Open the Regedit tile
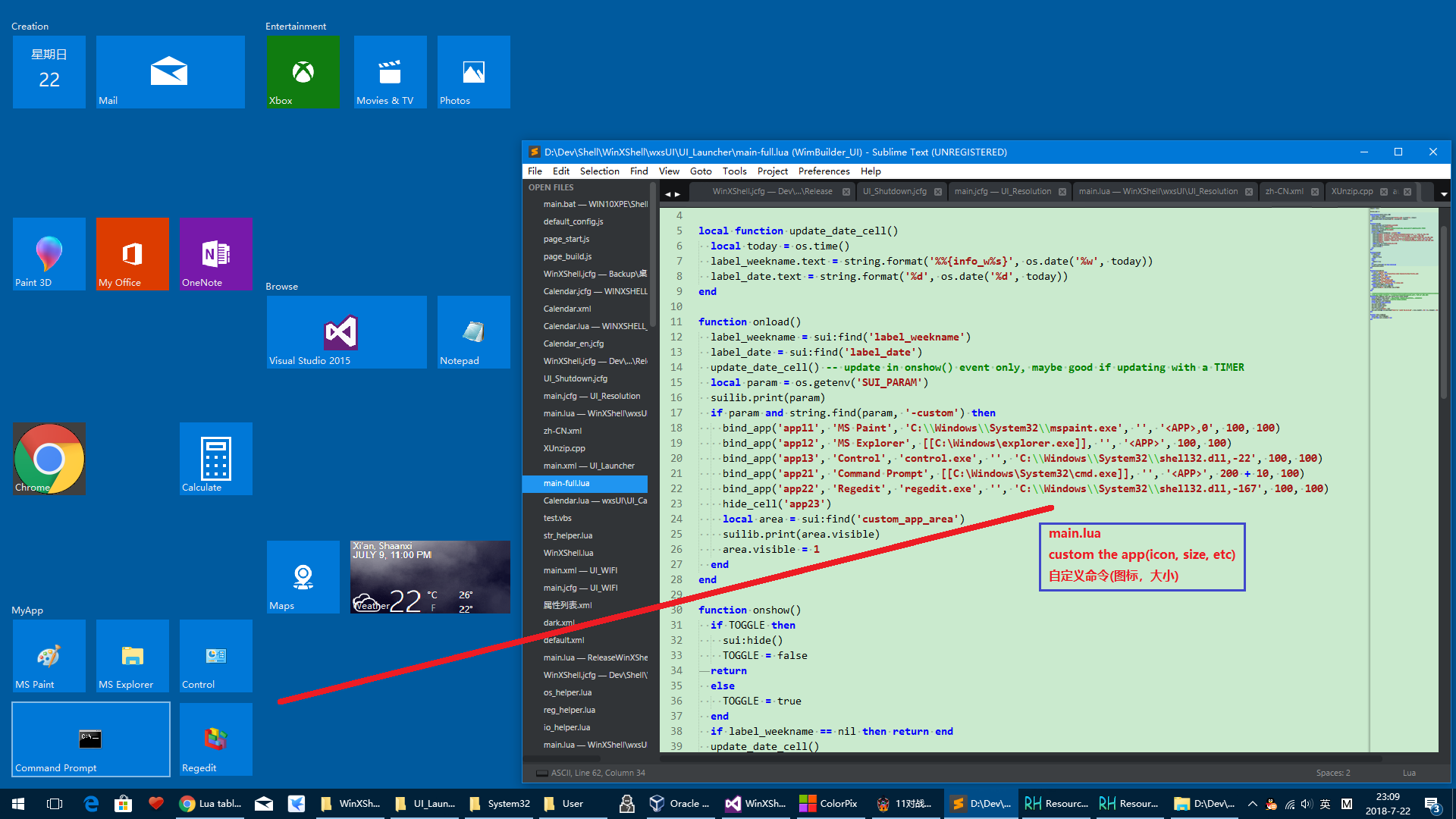 [216, 739]
